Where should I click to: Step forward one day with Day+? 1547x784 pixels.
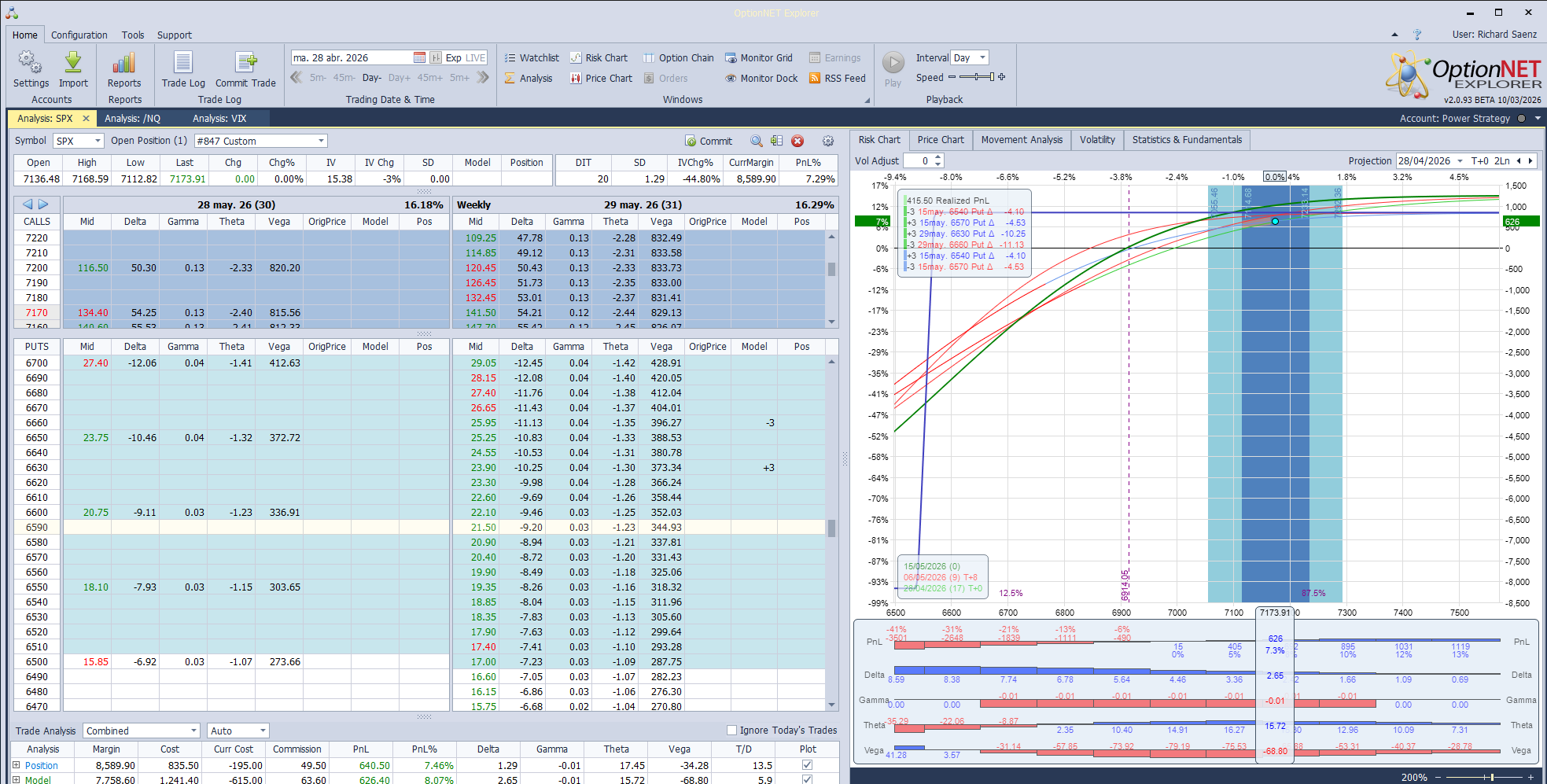399,78
